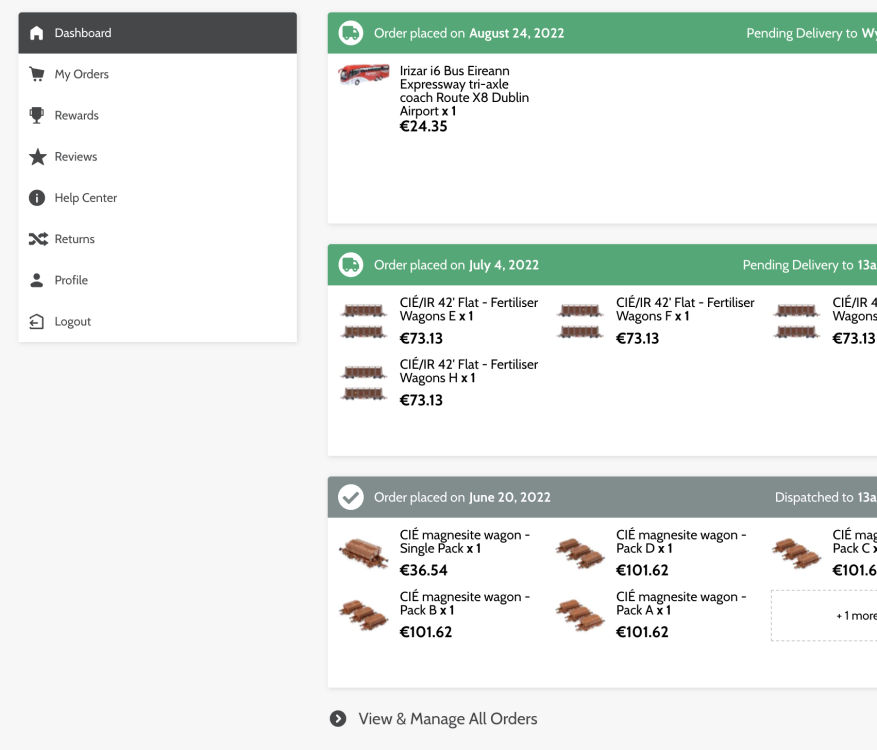
Task: Click arrow icon beside View & Manage All Orders
Action: click(338, 719)
